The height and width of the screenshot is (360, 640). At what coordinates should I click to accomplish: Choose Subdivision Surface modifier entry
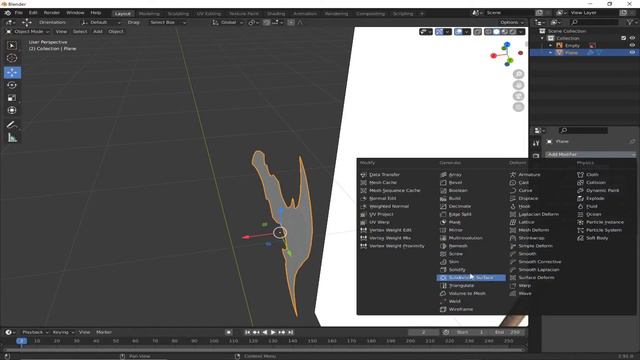pyautogui.click(x=471, y=278)
